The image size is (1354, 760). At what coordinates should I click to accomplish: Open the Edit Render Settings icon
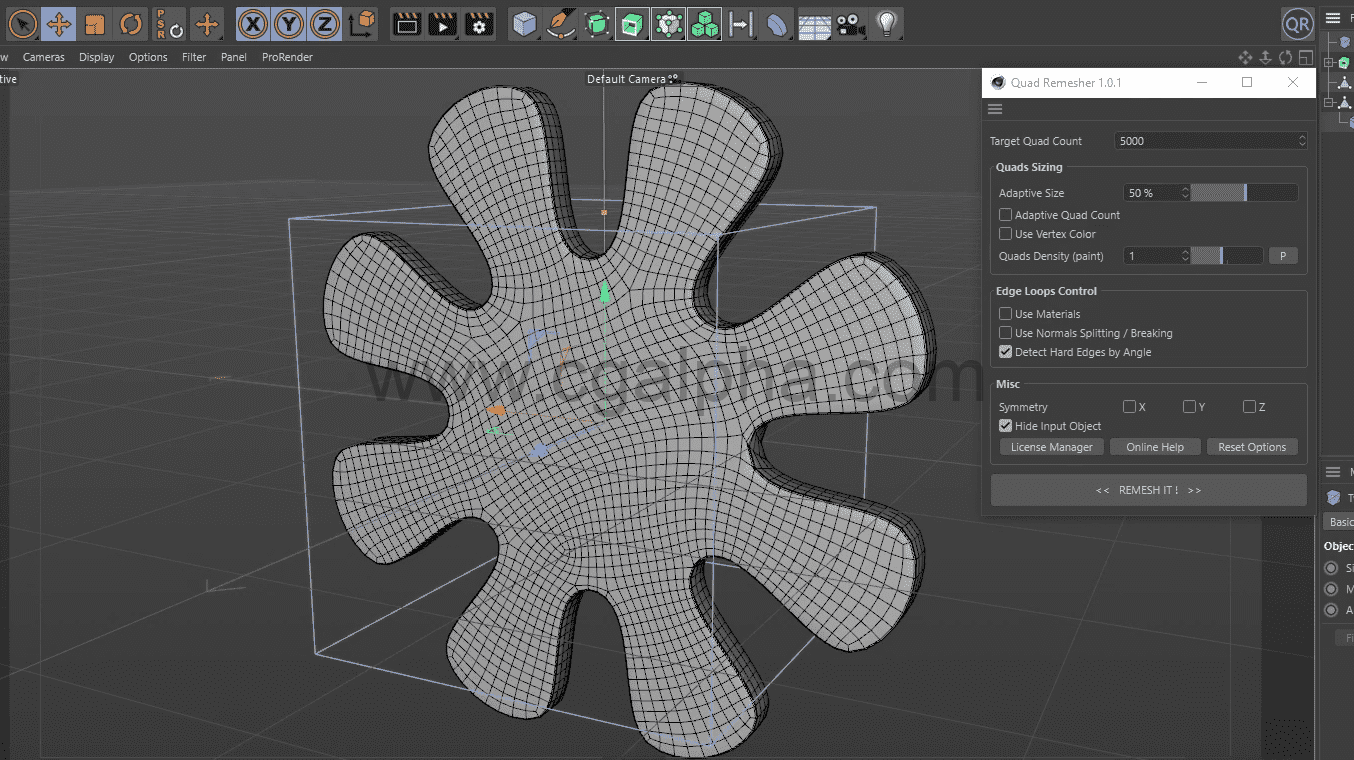click(478, 23)
